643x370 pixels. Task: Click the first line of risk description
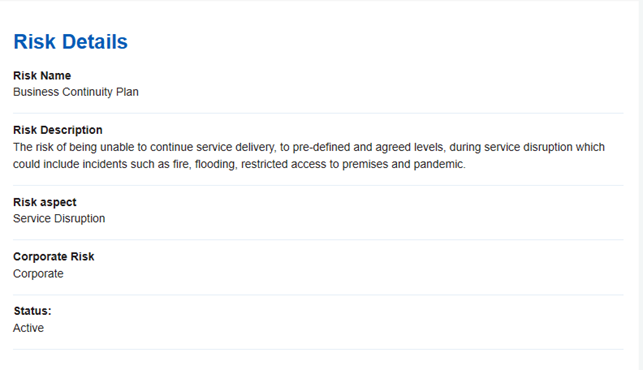tap(309, 147)
